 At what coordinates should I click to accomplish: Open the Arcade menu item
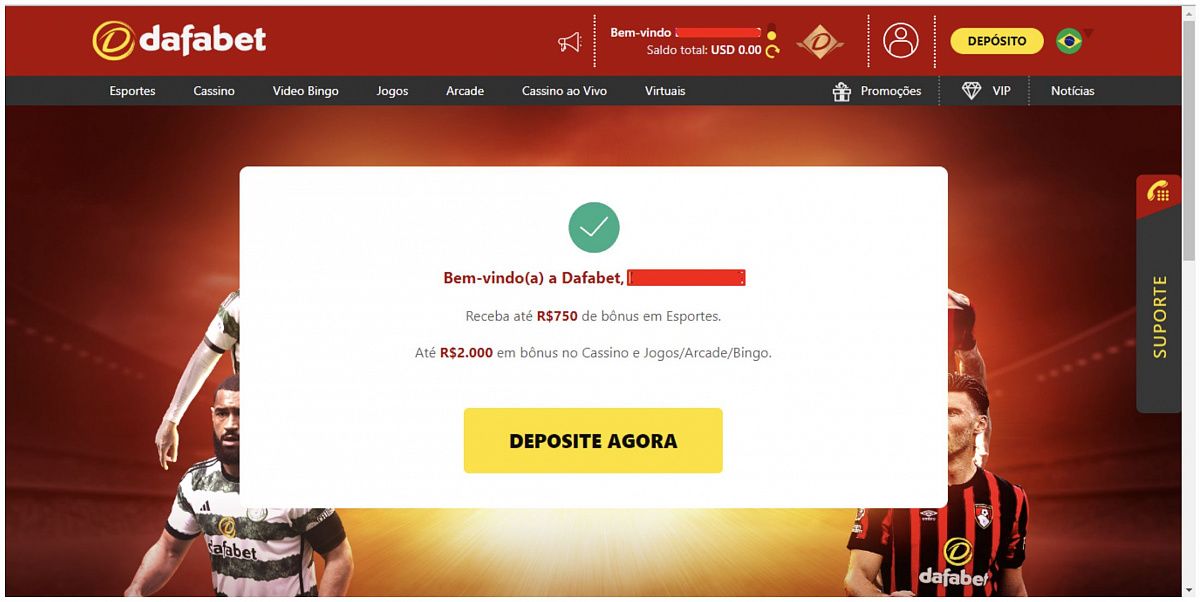(x=465, y=91)
